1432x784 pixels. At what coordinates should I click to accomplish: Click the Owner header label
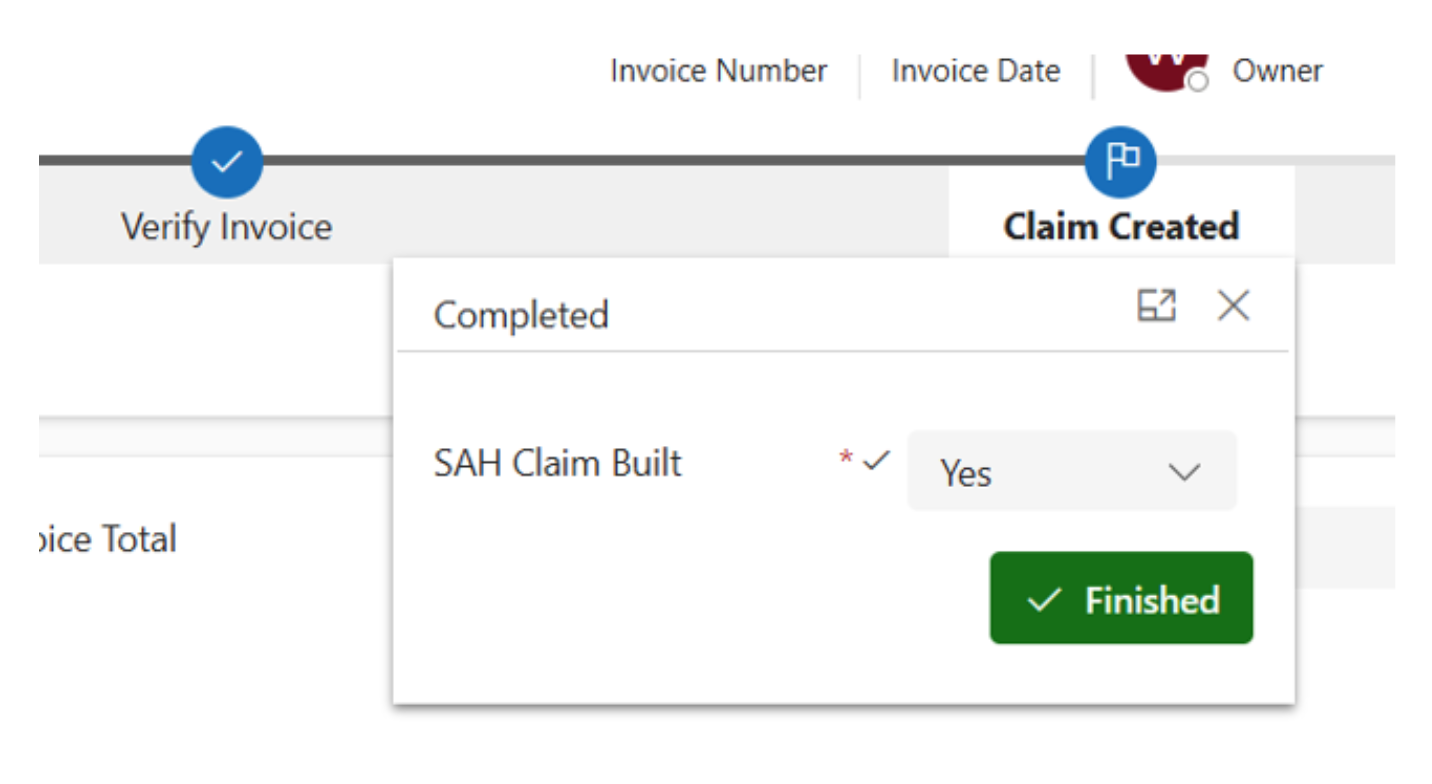coord(1277,71)
